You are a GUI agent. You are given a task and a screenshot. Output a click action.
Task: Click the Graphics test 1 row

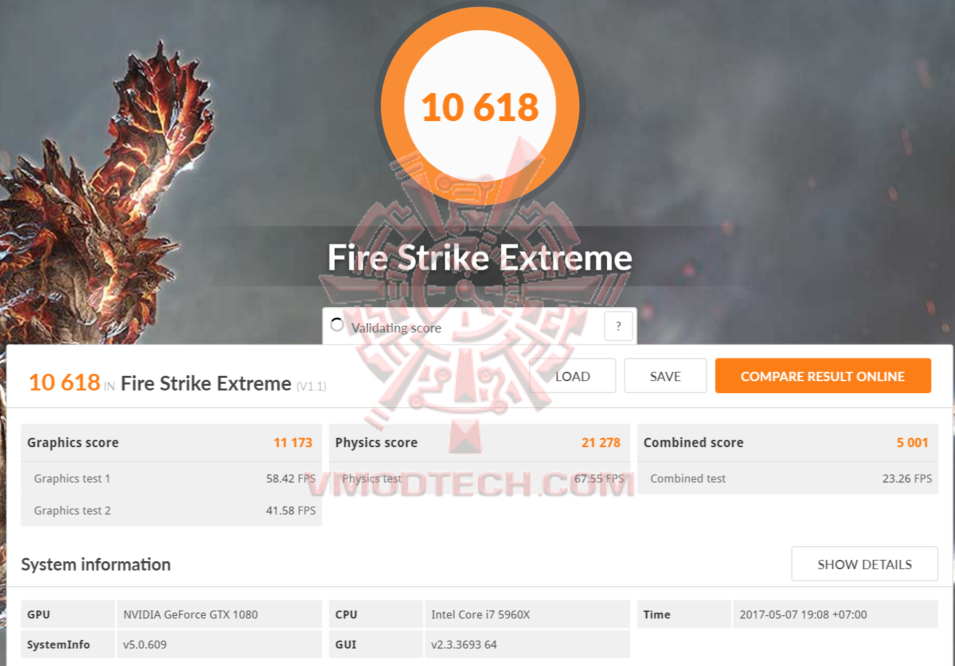[171, 478]
